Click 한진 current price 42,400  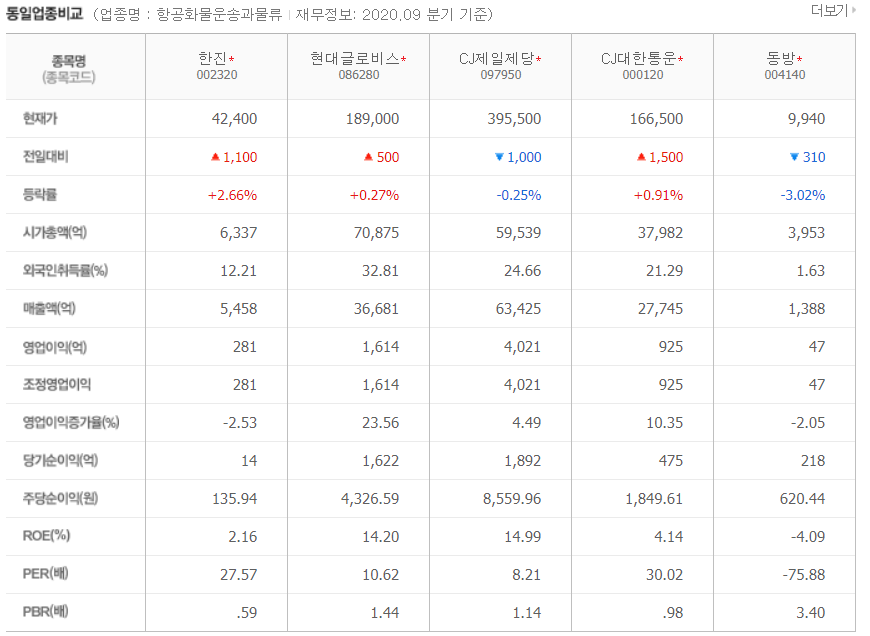(x=234, y=119)
